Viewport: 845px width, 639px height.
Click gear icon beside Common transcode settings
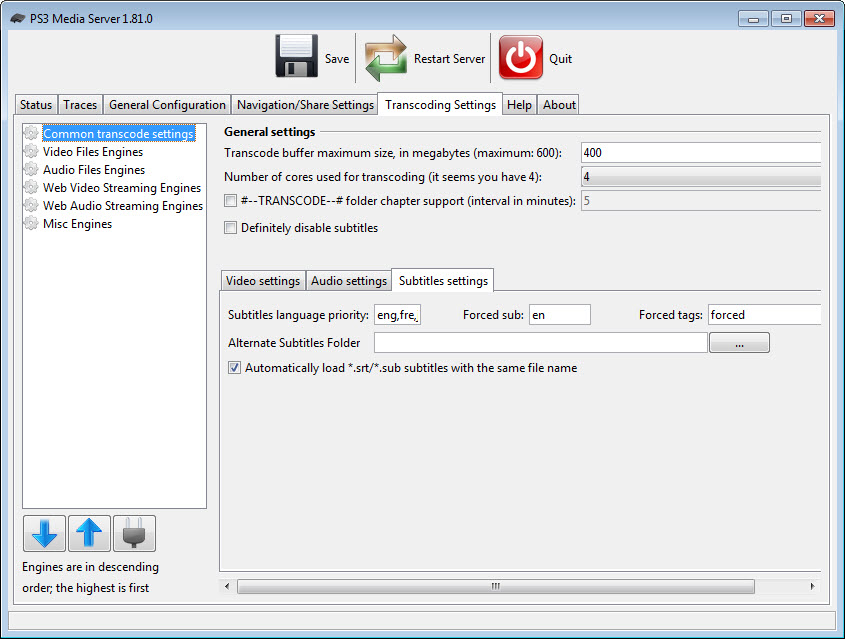(31, 133)
